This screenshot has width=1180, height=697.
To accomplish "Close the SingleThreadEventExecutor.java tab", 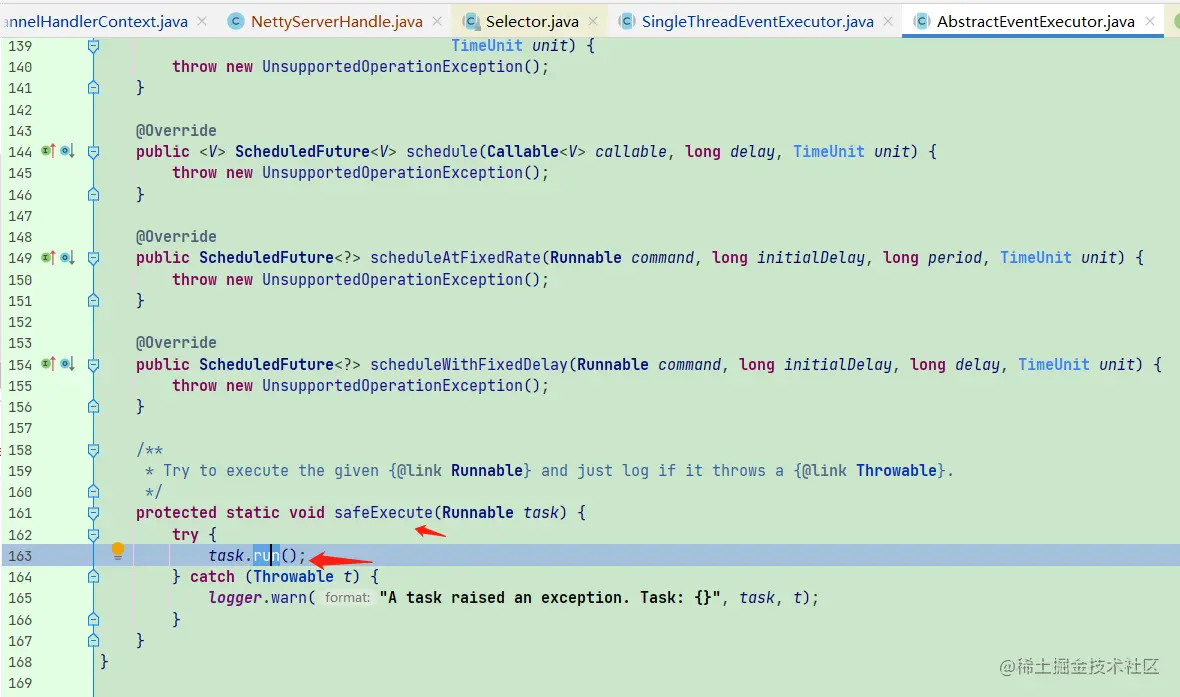I will pos(888,22).
